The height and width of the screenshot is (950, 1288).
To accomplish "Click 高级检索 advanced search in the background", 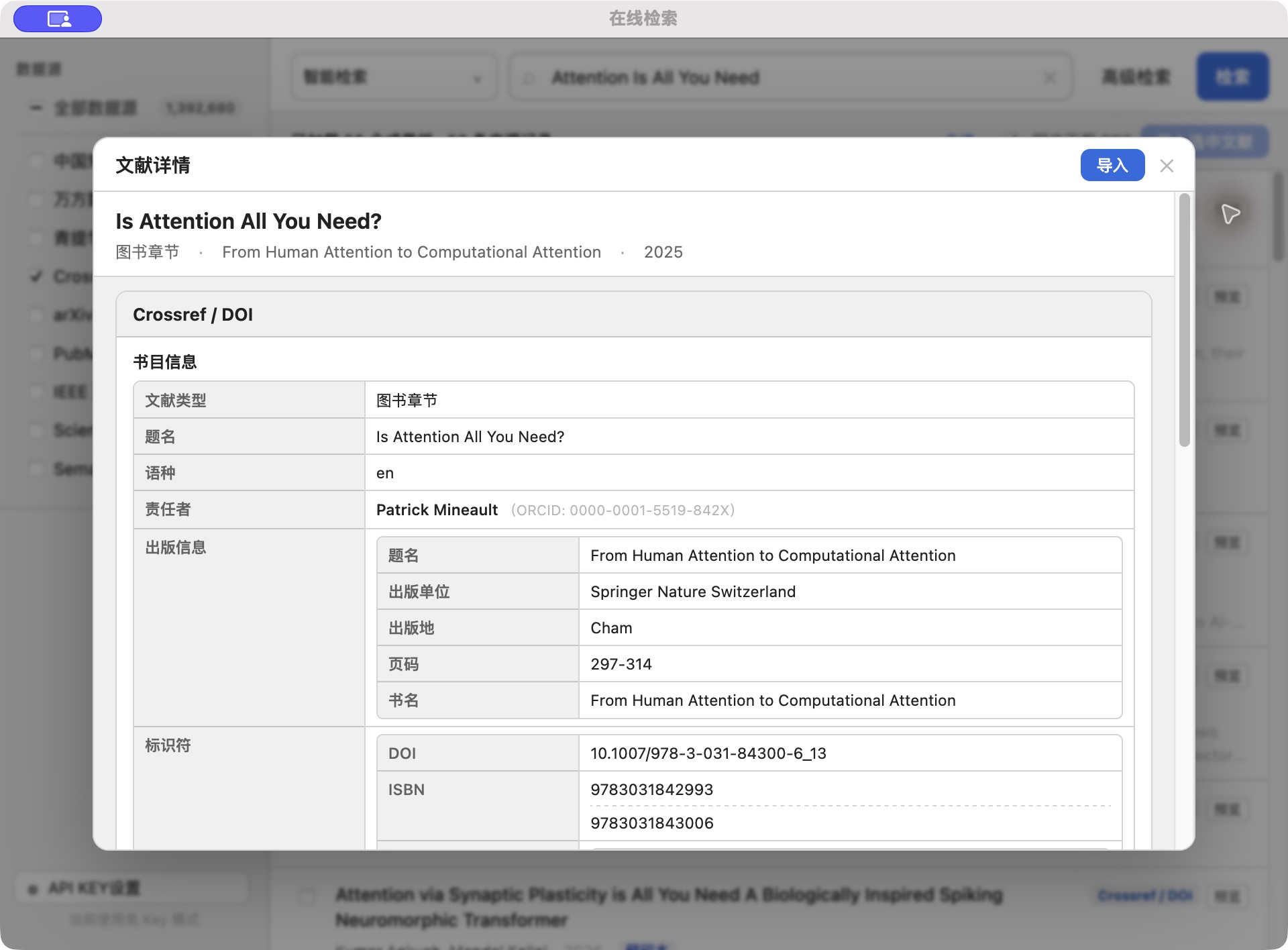I will [x=1136, y=77].
